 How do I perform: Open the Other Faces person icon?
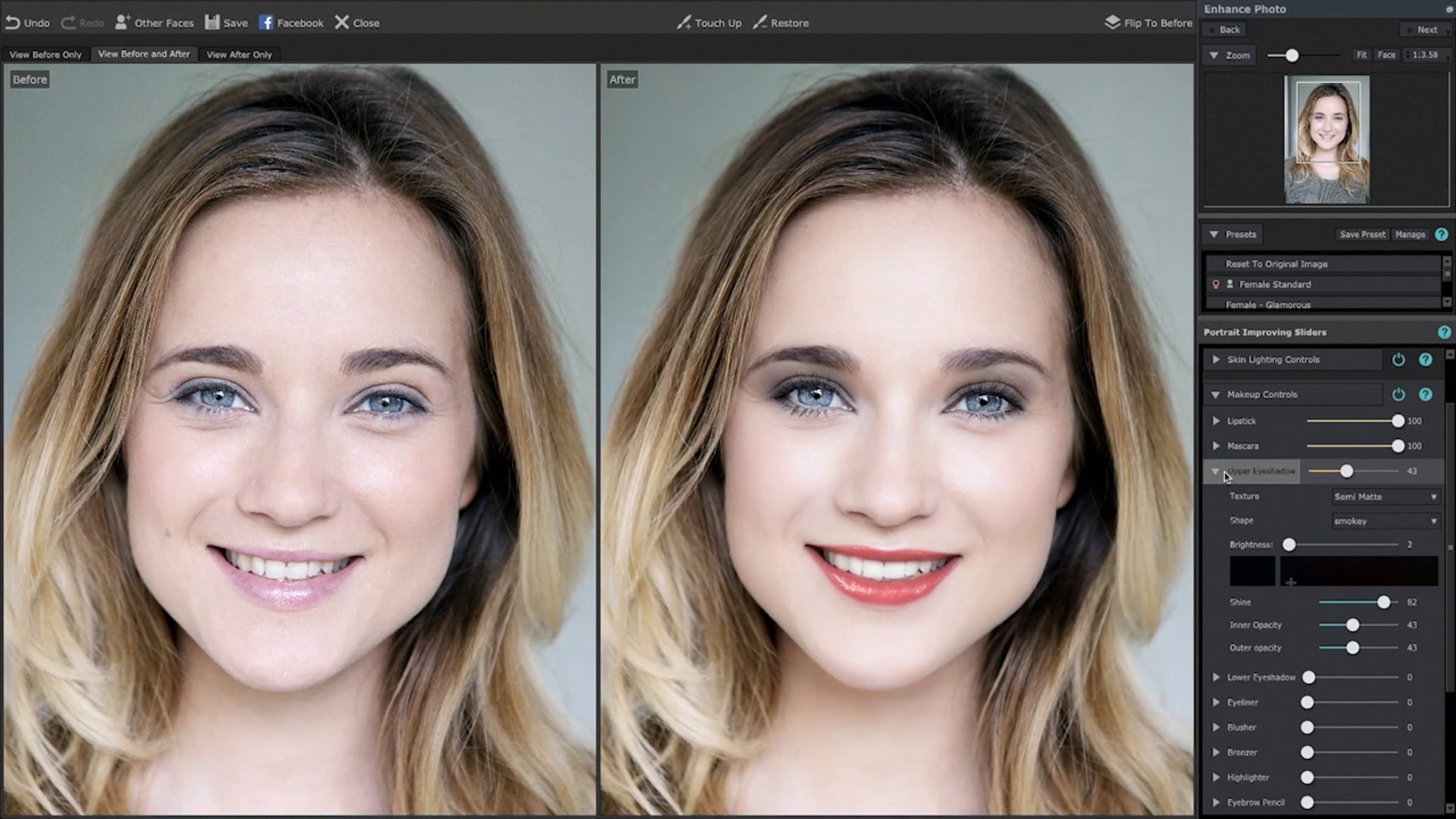(x=122, y=22)
